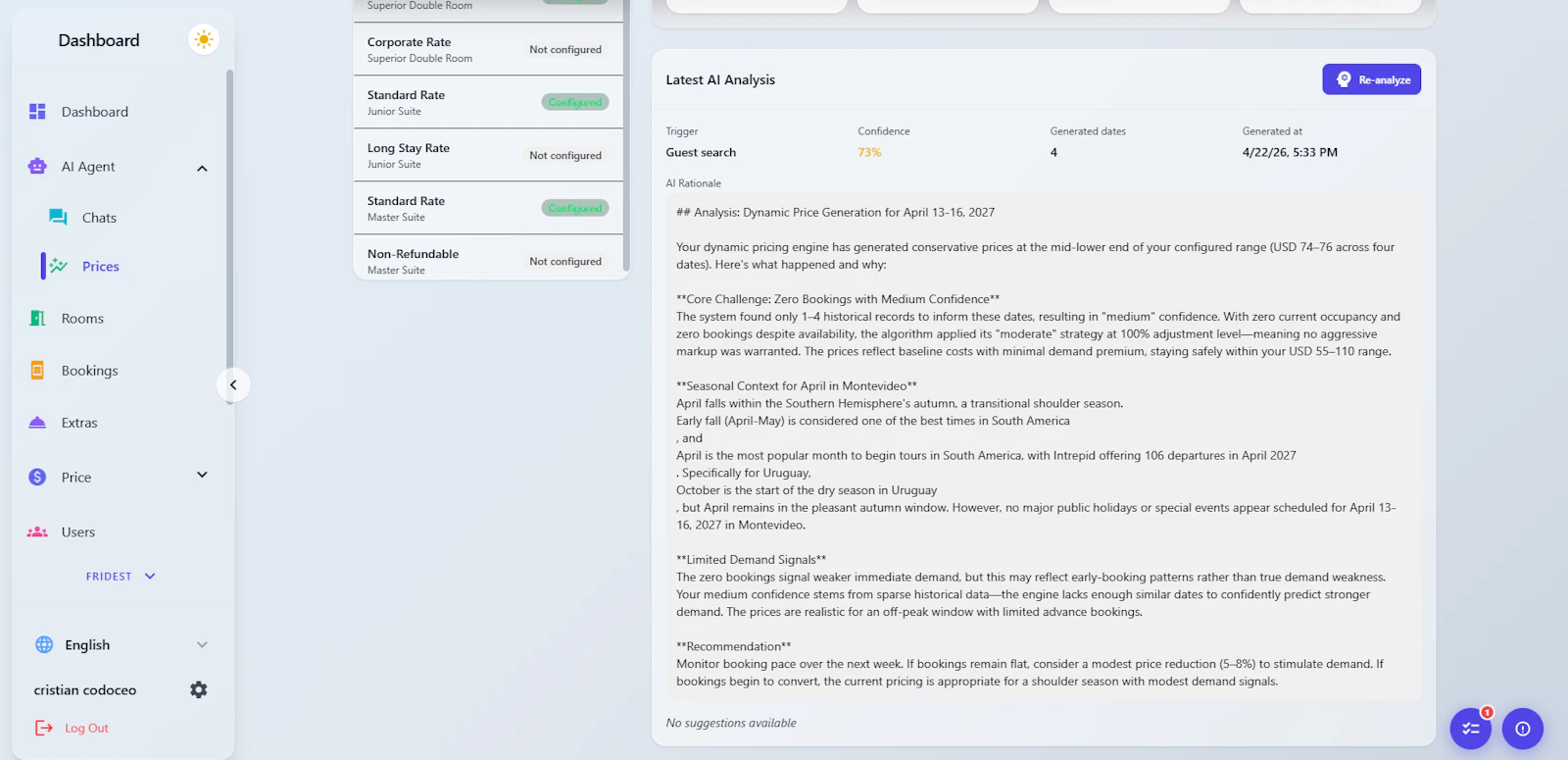The width and height of the screenshot is (1568, 760).
Task: Select Non-Refundable Master Suite row
Action: coord(488,259)
